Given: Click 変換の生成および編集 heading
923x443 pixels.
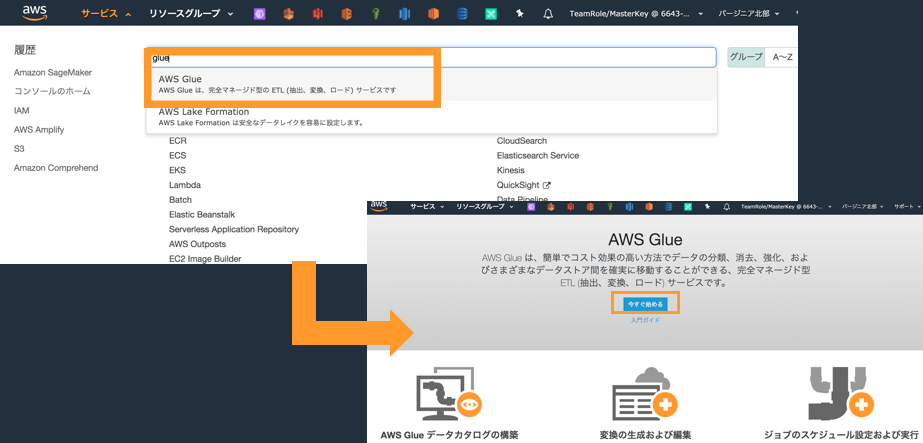Looking at the screenshot, I should 645,435.
